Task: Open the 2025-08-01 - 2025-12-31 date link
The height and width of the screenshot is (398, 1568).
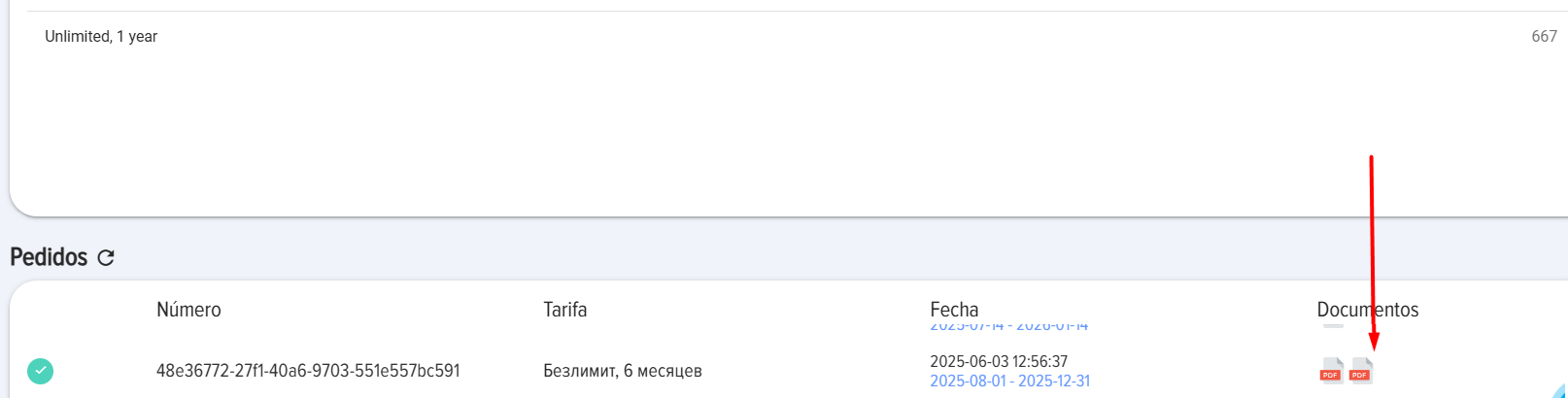Action: pos(1009,381)
